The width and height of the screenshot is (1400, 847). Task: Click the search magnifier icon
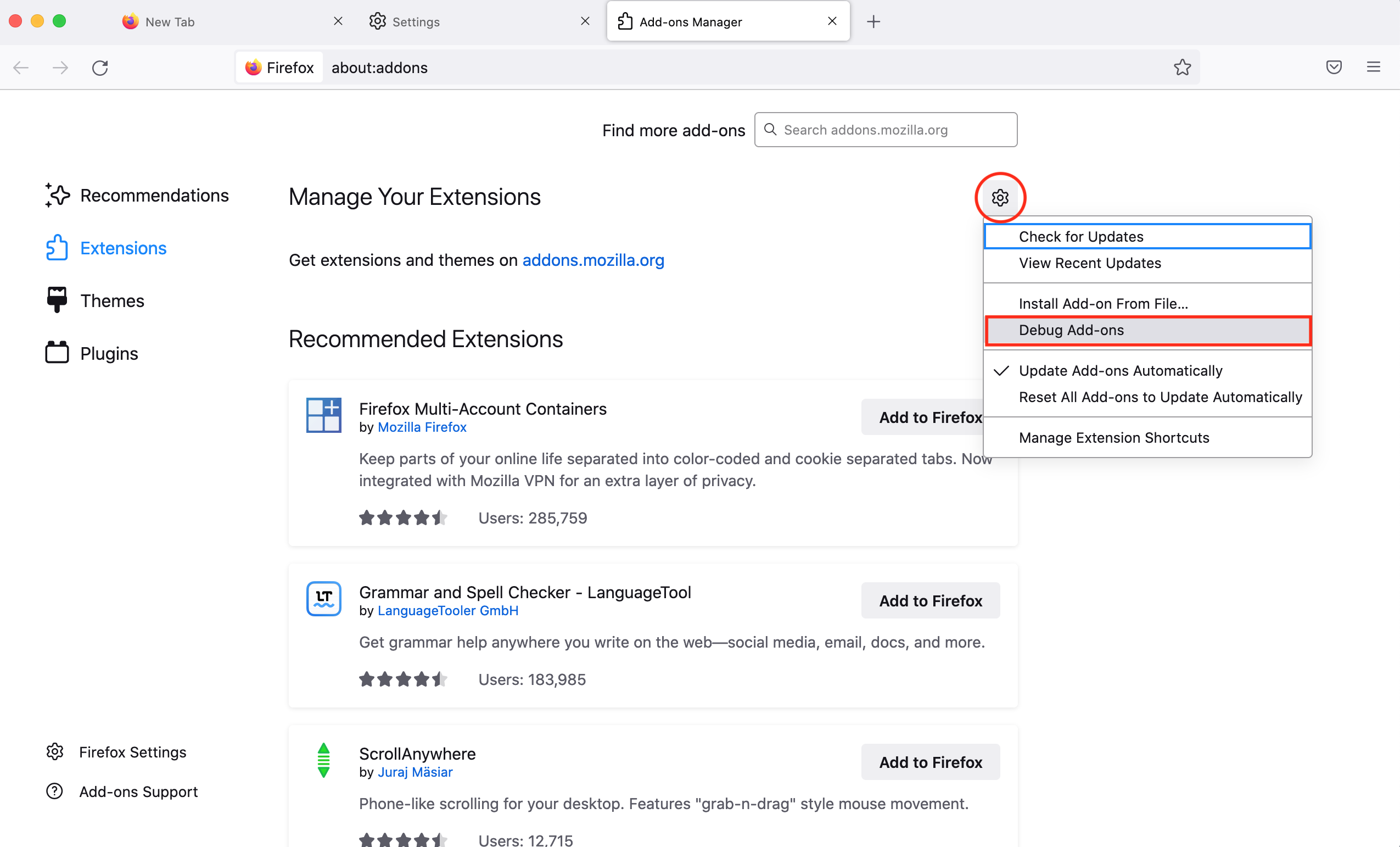[770, 130]
